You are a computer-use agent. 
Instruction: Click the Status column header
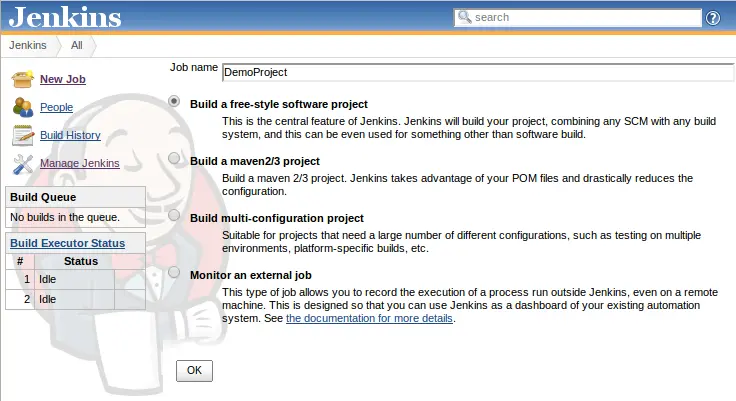81,261
